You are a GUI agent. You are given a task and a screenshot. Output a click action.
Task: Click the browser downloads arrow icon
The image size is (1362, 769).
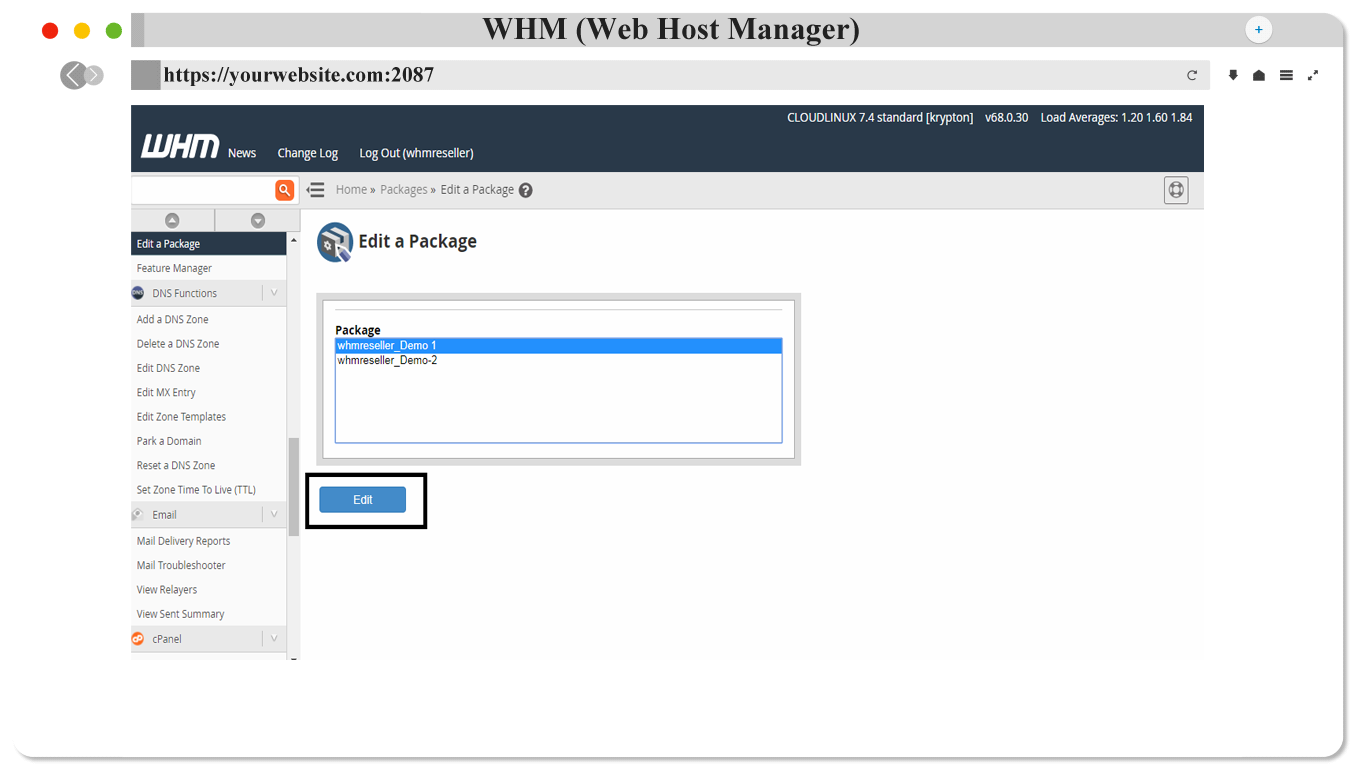[x=1233, y=75]
